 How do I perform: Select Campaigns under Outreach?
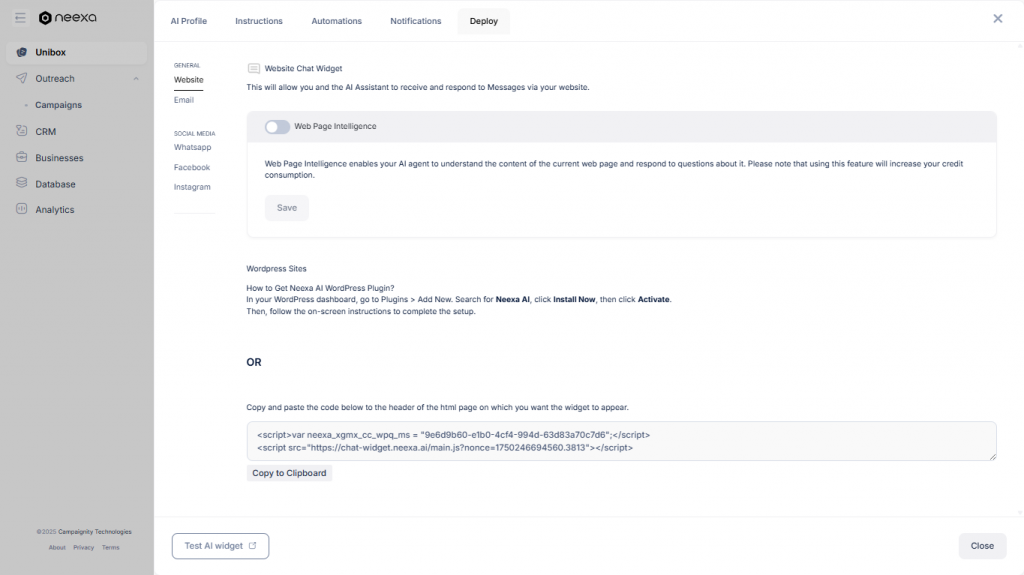click(58, 105)
